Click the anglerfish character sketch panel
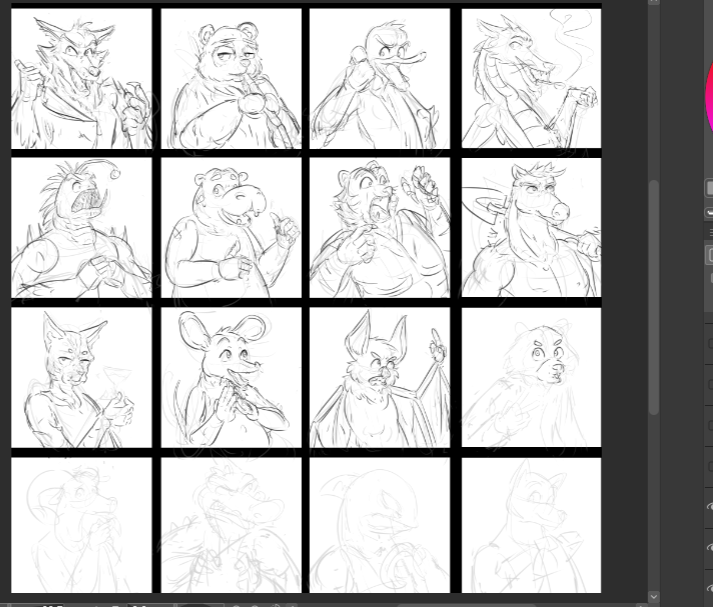The image size is (713, 607). (81, 228)
